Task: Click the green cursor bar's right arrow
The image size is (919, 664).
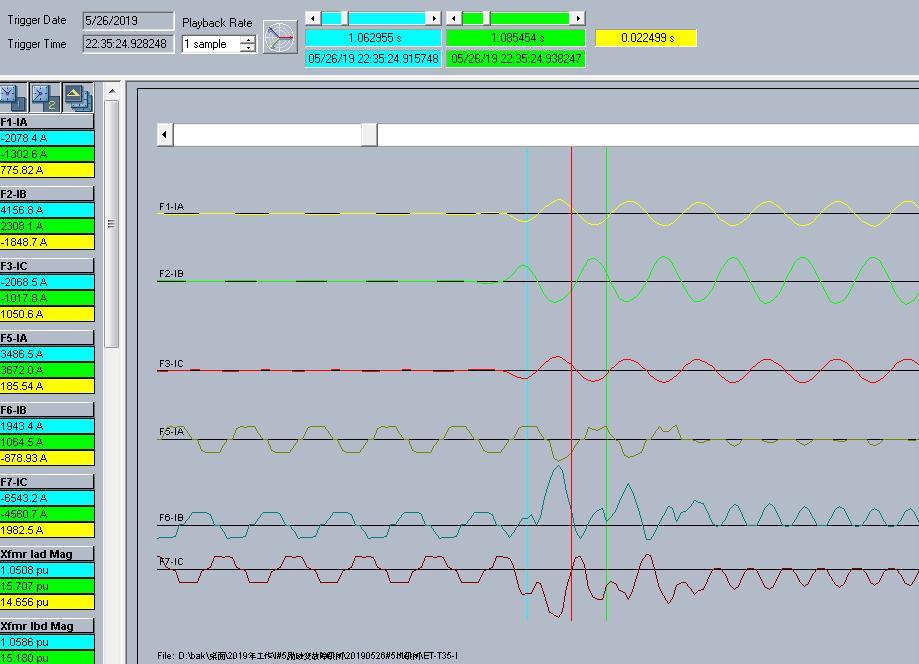Action: pos(578,18)
